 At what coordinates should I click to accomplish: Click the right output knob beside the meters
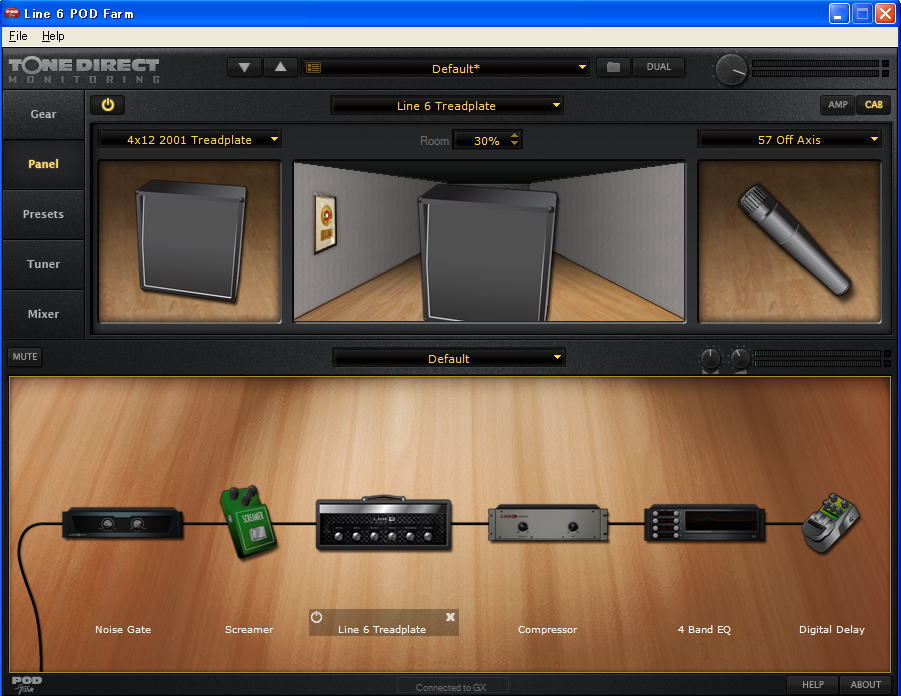pyautogui.click(x=739, y=359)
